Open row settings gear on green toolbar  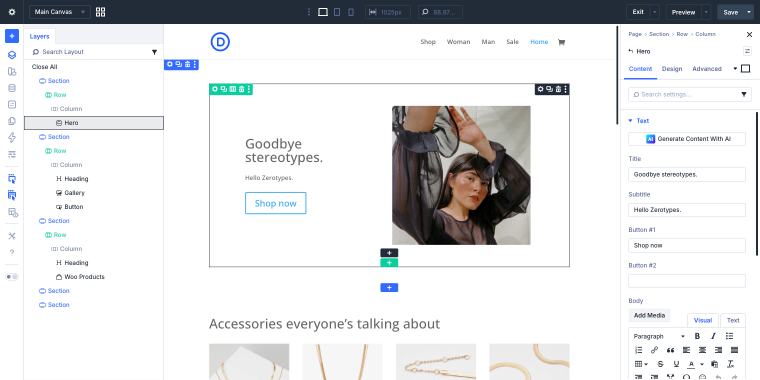[215, 89]
